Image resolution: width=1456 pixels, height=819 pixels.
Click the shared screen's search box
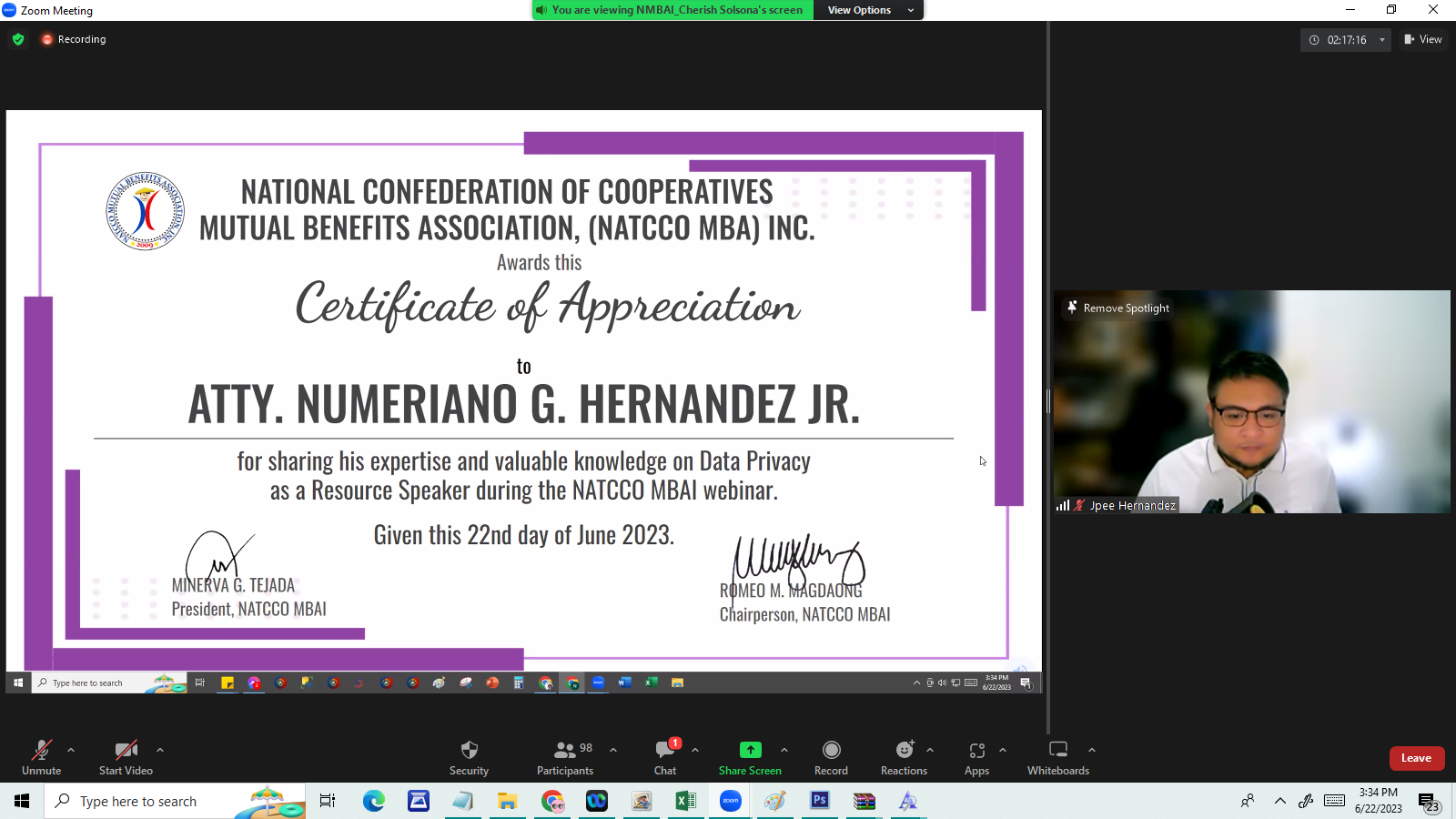pyautogui.click(x=109, y=682)
